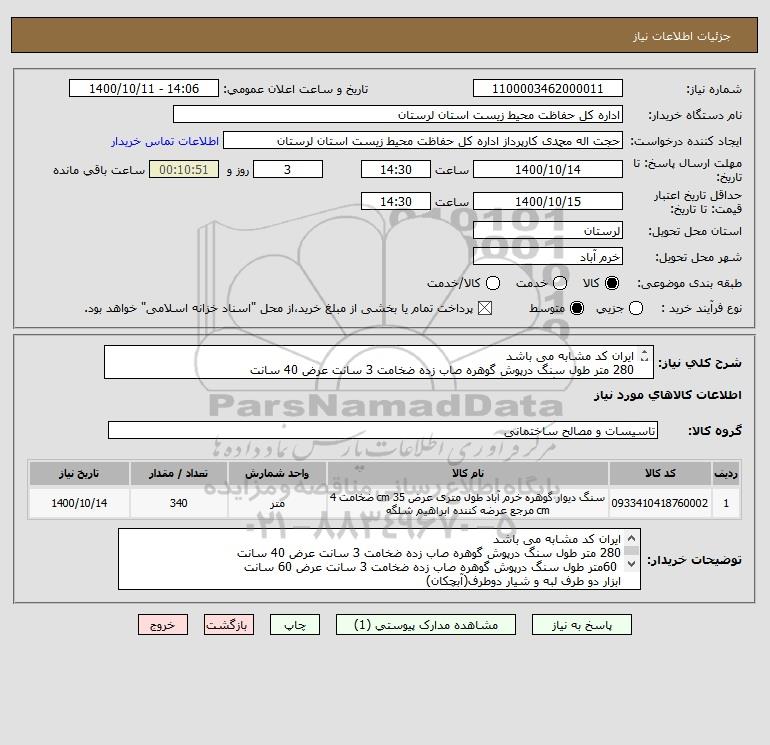The height and width of the screenshot is (745, 770).
Task: Click product code 0933410418760002 cell
Action: 660,503
